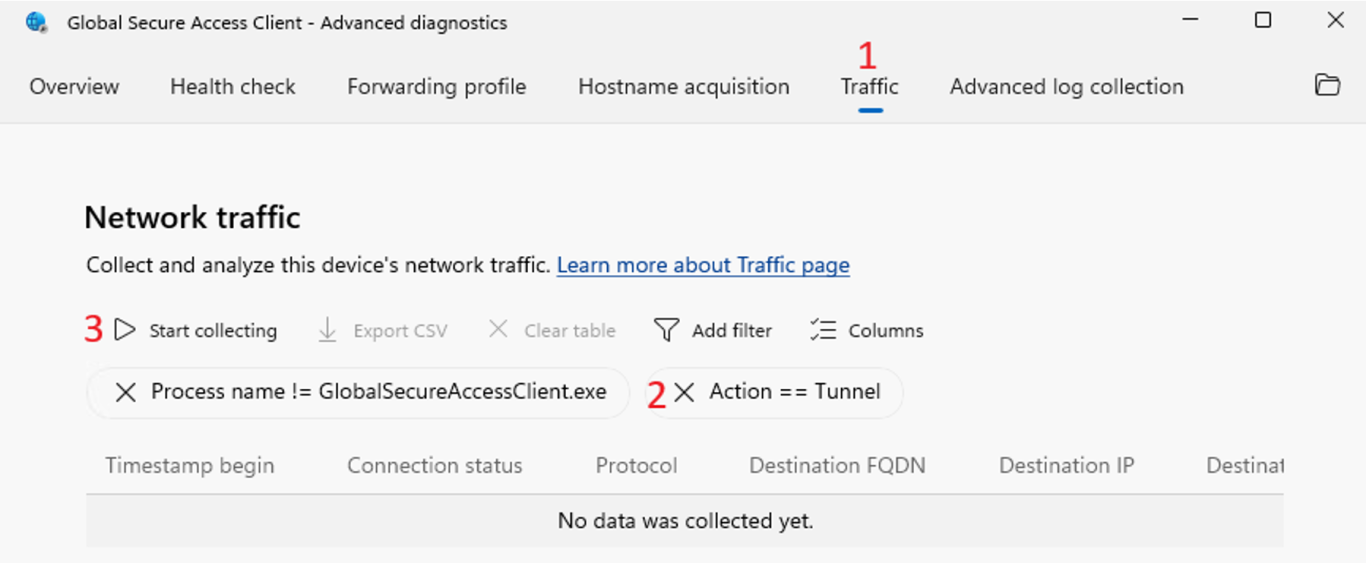Open the Advanced log collection tab
The image size is (1366, 563).
coord(1067,87)
